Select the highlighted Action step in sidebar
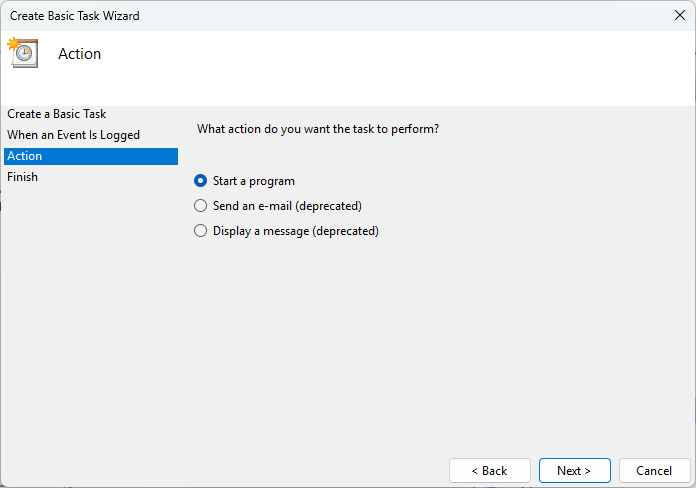696x488 pixels. click(x=90, y=156)
